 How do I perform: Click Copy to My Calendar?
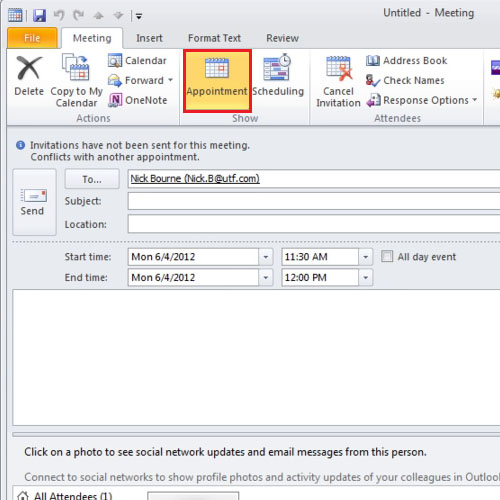coord(76,81)
